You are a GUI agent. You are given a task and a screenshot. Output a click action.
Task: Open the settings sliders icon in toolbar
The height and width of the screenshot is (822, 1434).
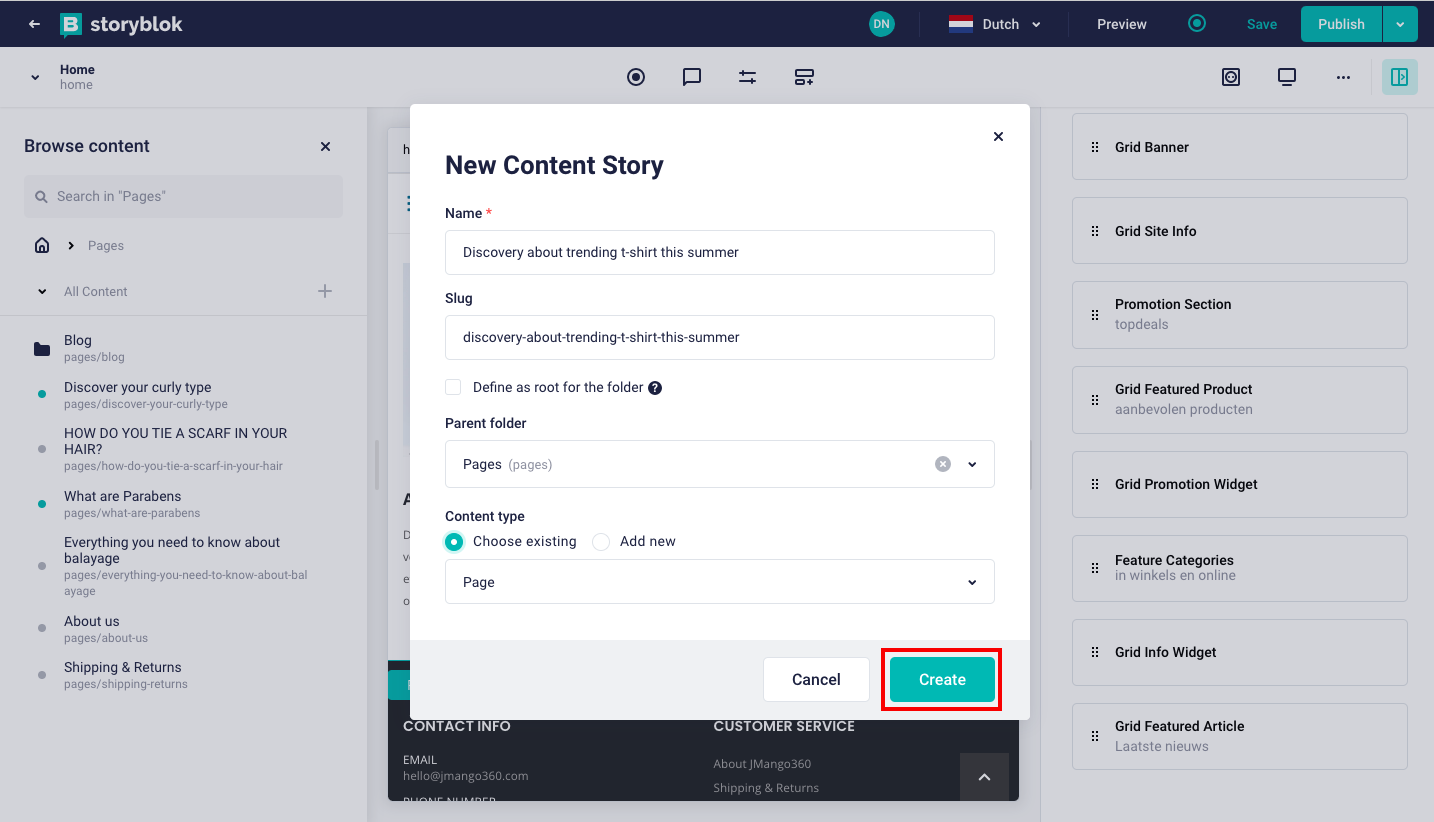[747, 77]
